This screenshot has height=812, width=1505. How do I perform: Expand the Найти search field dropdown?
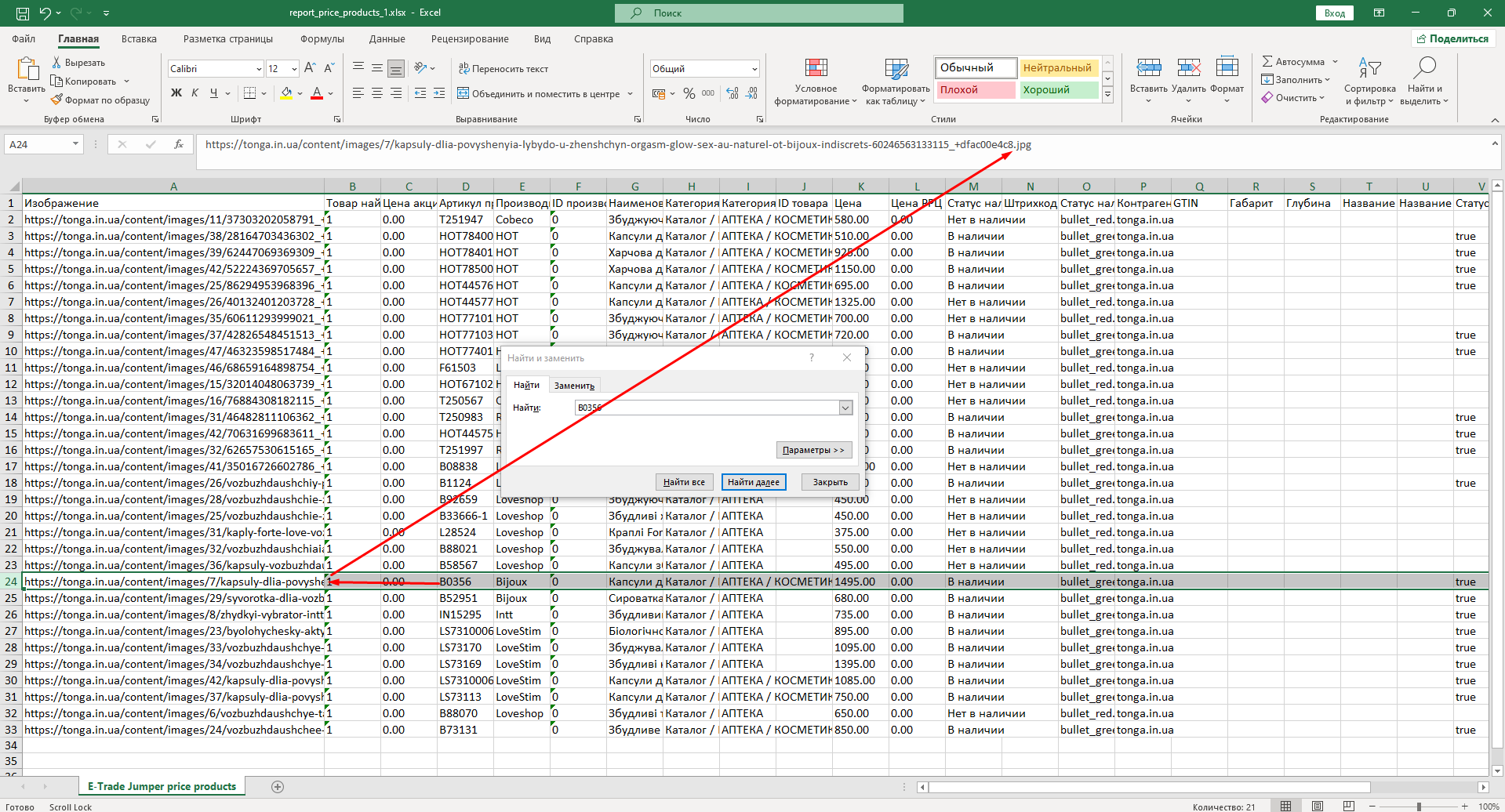(x=845, y=408)
